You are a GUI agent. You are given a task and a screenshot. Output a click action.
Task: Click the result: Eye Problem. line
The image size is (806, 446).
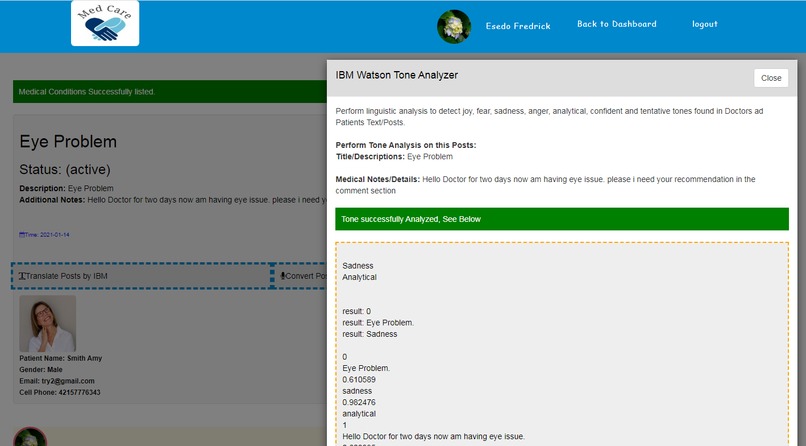(378, 323)
